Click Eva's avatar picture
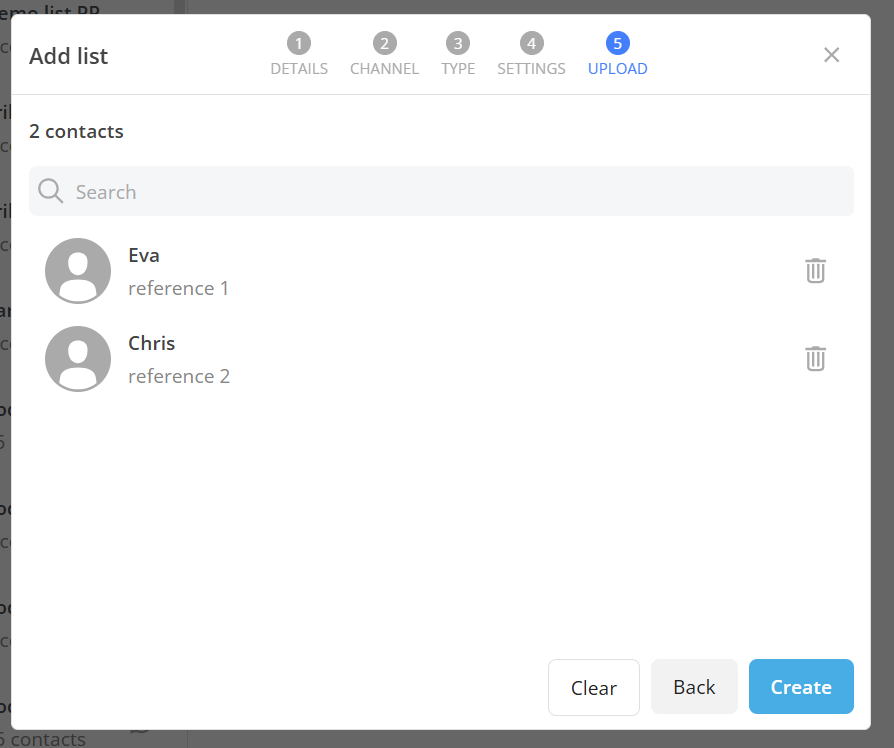Screen dimensions: 894x748 point(78,271)
